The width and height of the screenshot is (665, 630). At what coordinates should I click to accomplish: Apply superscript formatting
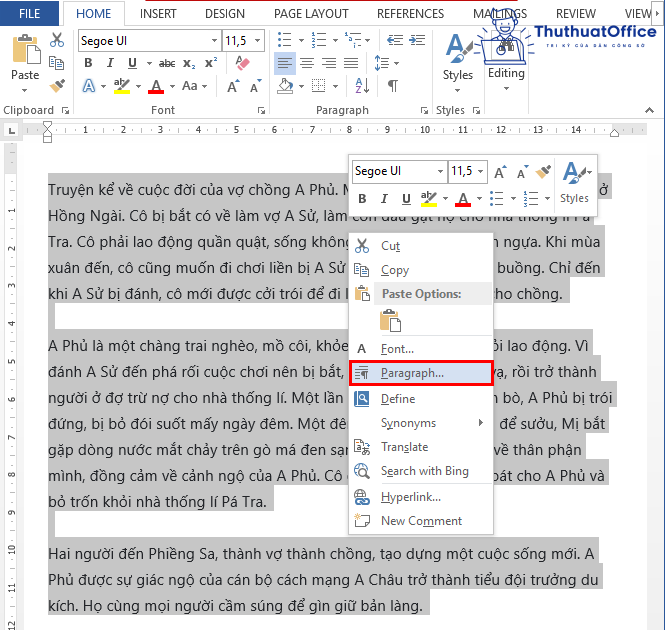(210, 63)
